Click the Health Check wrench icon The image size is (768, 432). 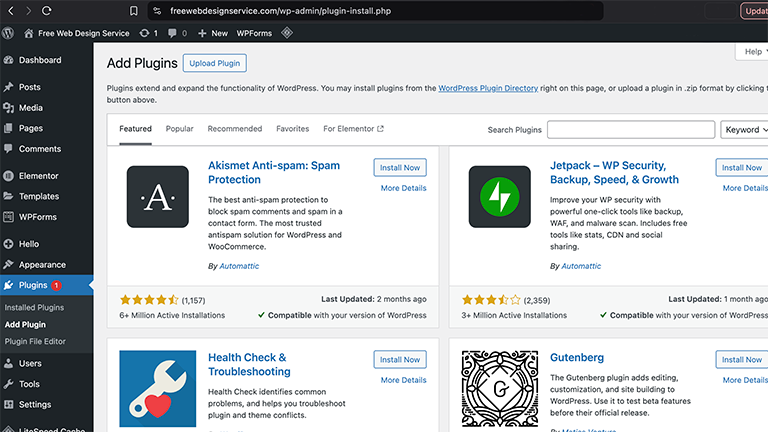(158, 388)
